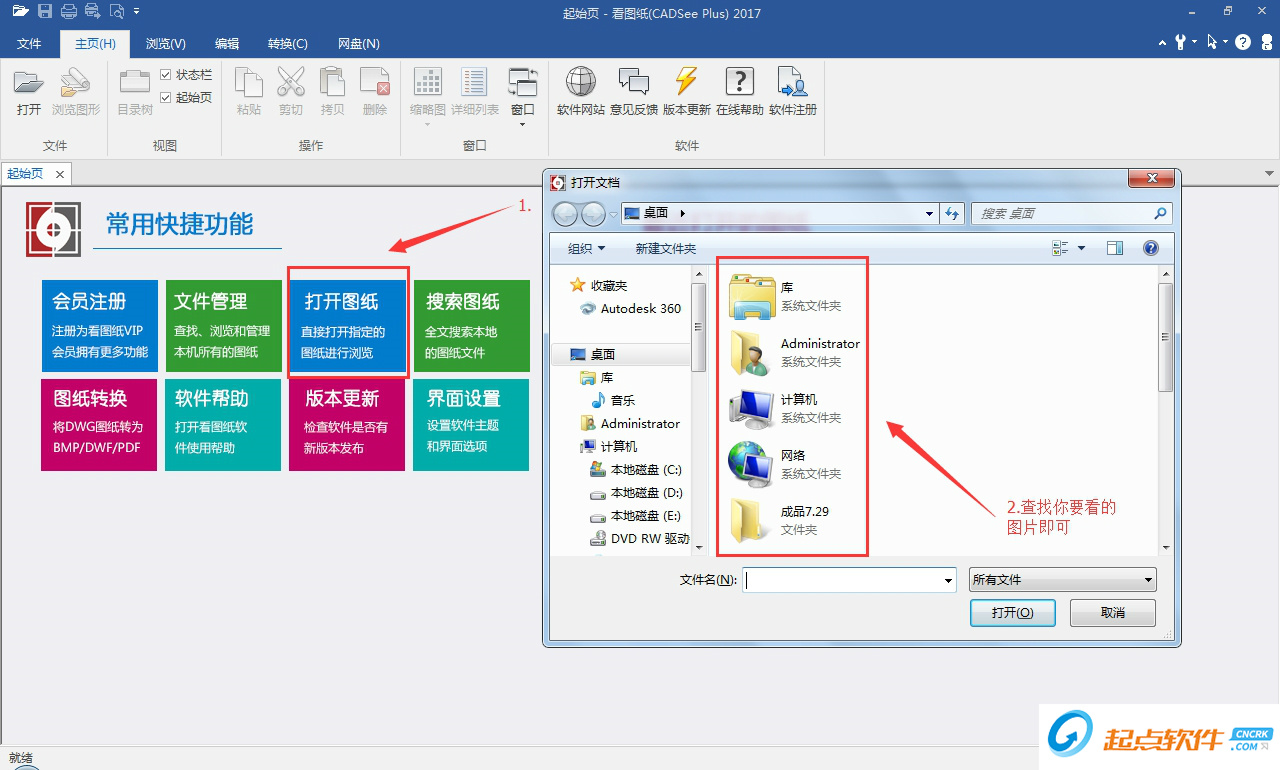Screen dimensions: 1280x770
Task: Click the print icon in the quick access toolbar
Action: tap(69, 12)
